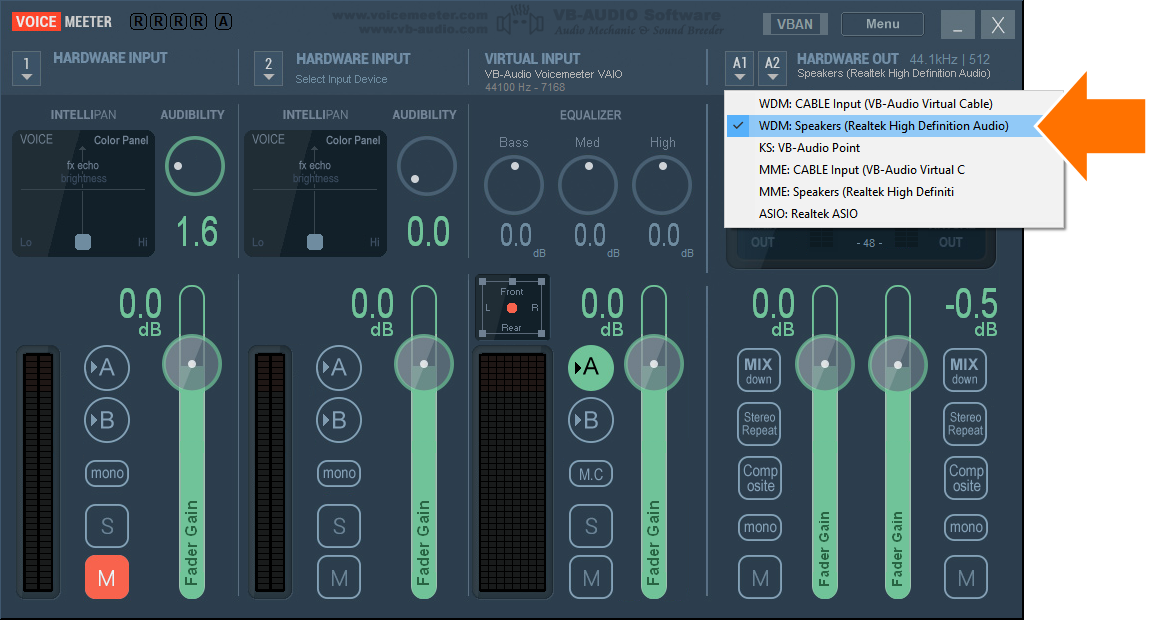Select Composite mode on A1 output
This screenshot has width=1157, height=620.
[x=760, y=478]
